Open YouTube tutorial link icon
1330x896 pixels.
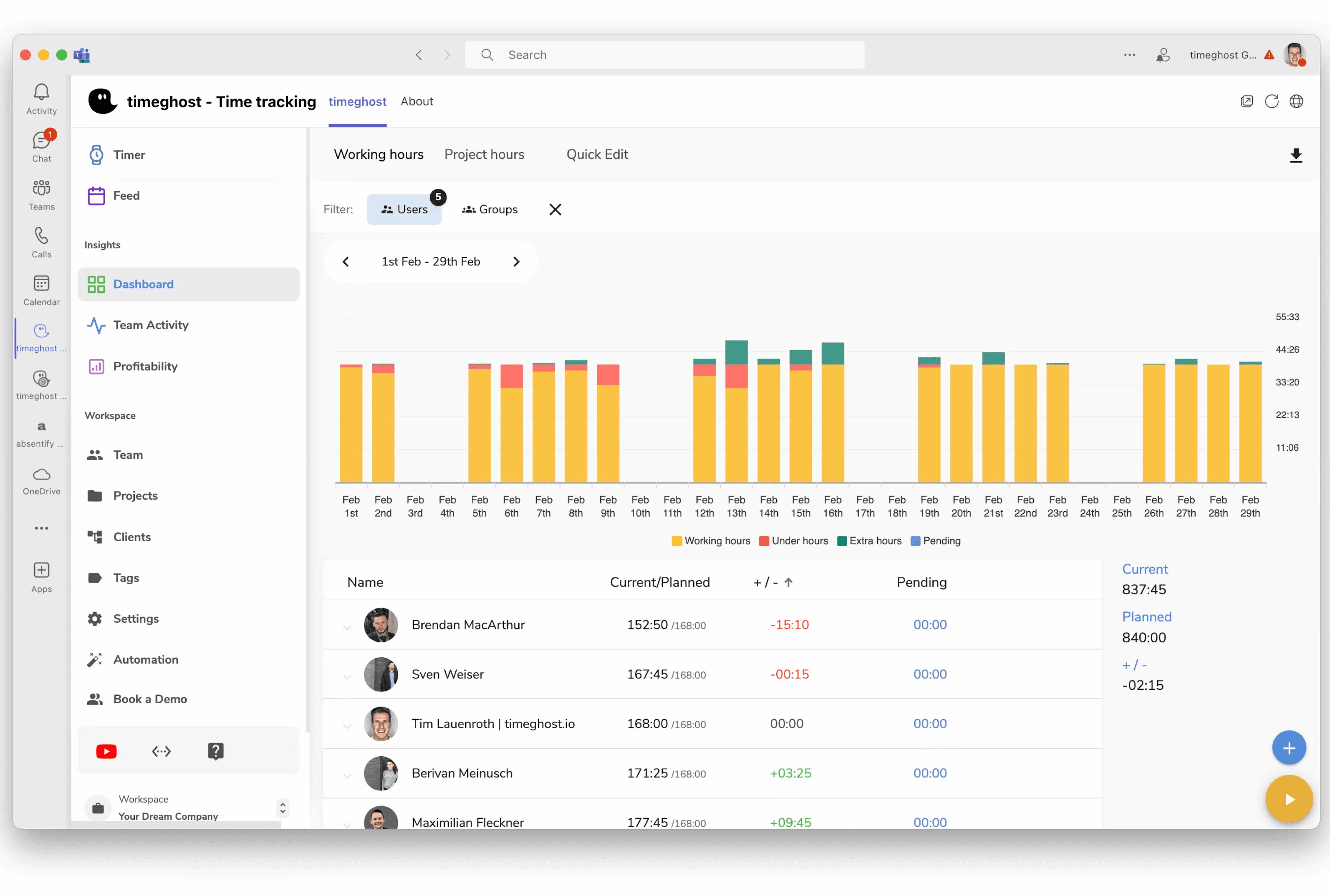point(106,751)
